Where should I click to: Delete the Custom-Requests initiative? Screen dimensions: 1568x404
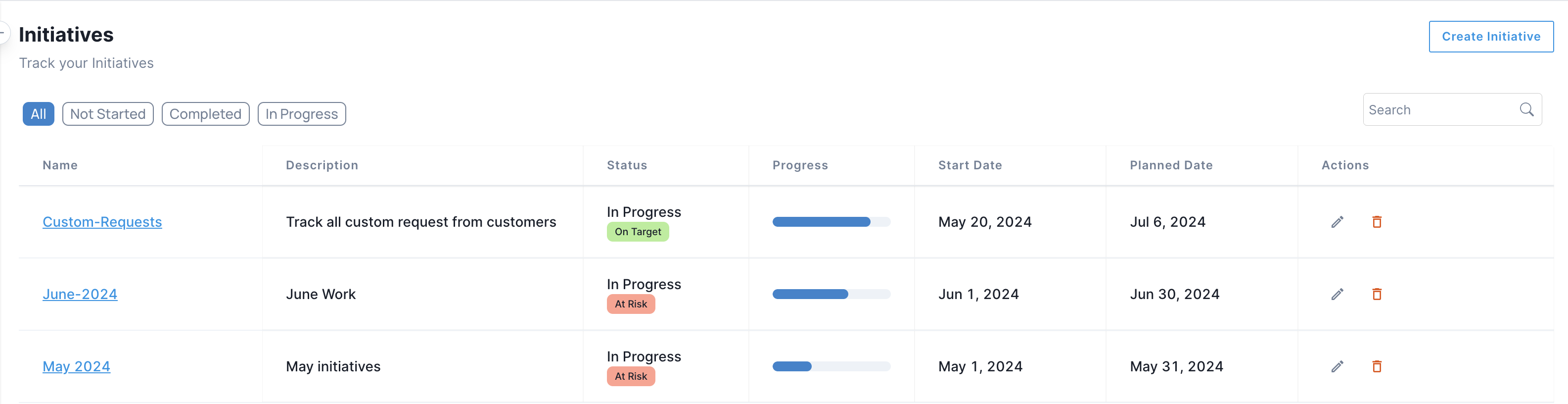(1376, 222)
